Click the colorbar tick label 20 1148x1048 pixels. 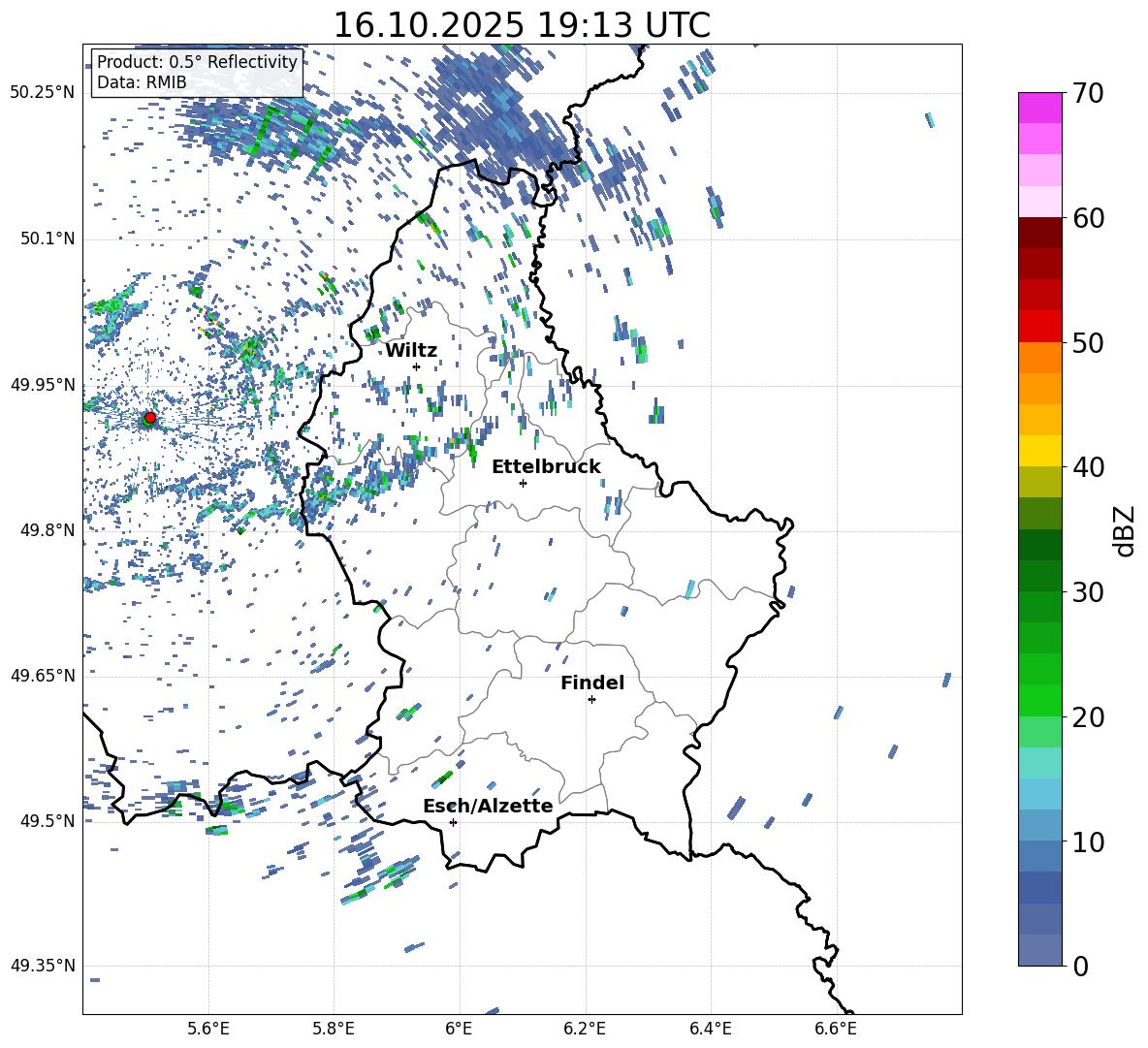(1089, 716)
